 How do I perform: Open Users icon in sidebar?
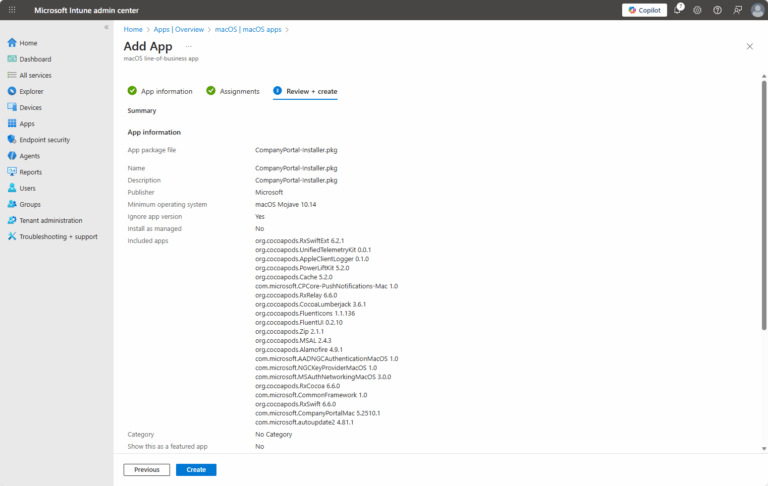(x=12, y=188)
